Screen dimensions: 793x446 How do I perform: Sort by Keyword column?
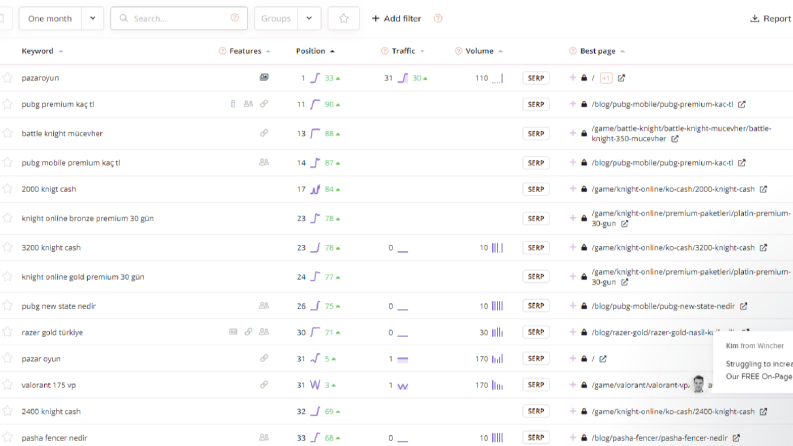click(42, 51)
